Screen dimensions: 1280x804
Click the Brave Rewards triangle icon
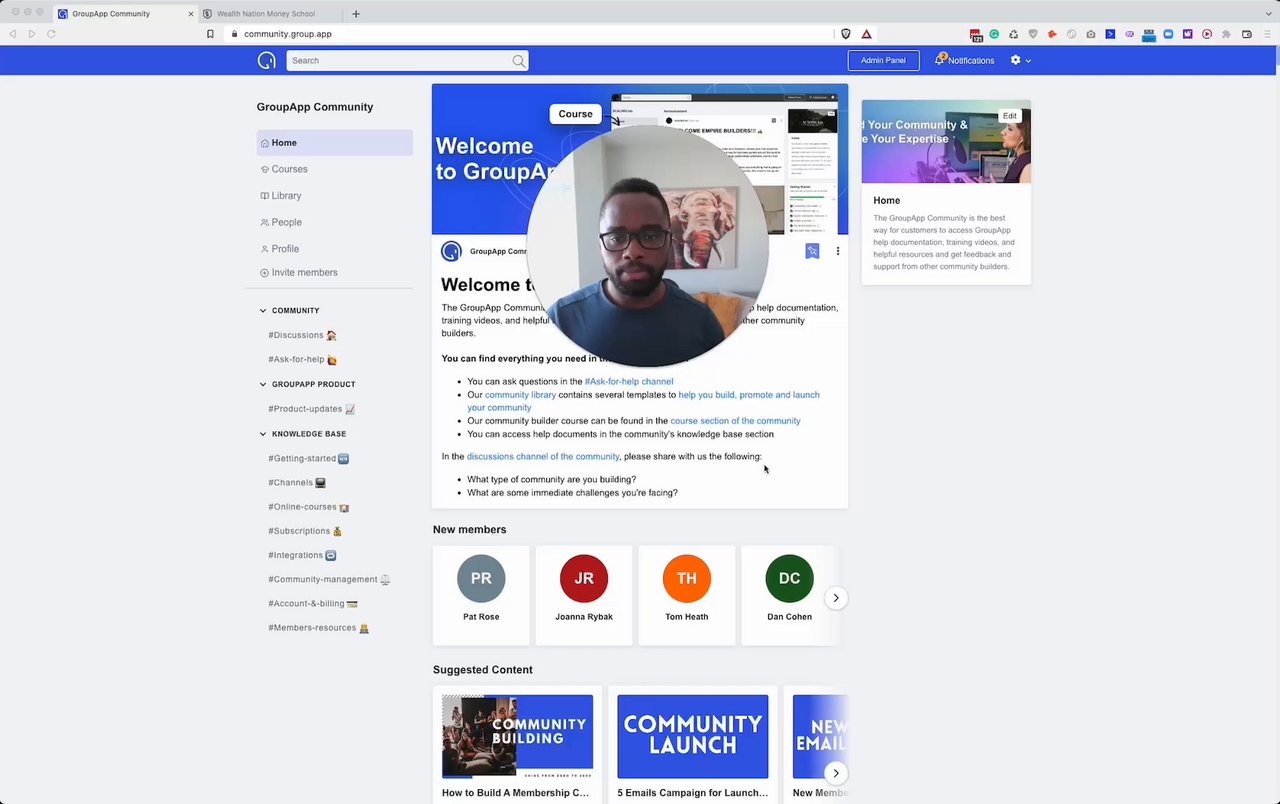[x=866, y=34]
